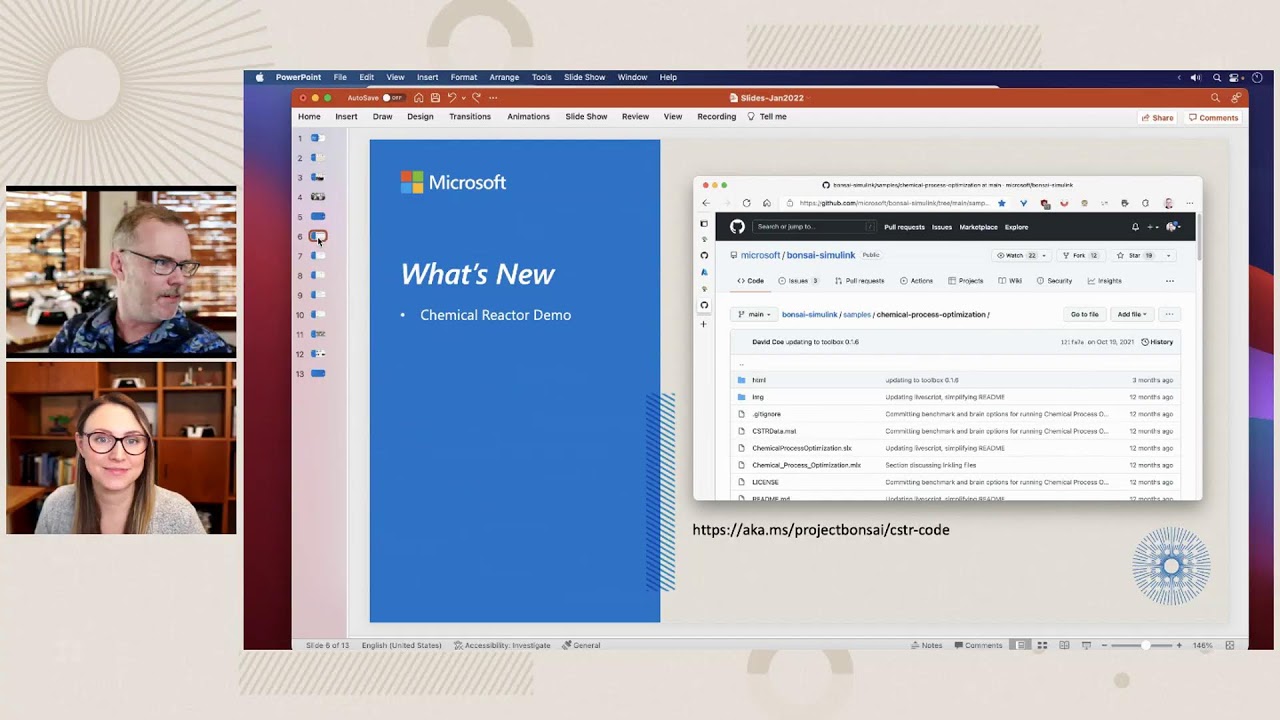Open macOS Control Center
Screen dimensions: 1280x720
pos(1235,77)
